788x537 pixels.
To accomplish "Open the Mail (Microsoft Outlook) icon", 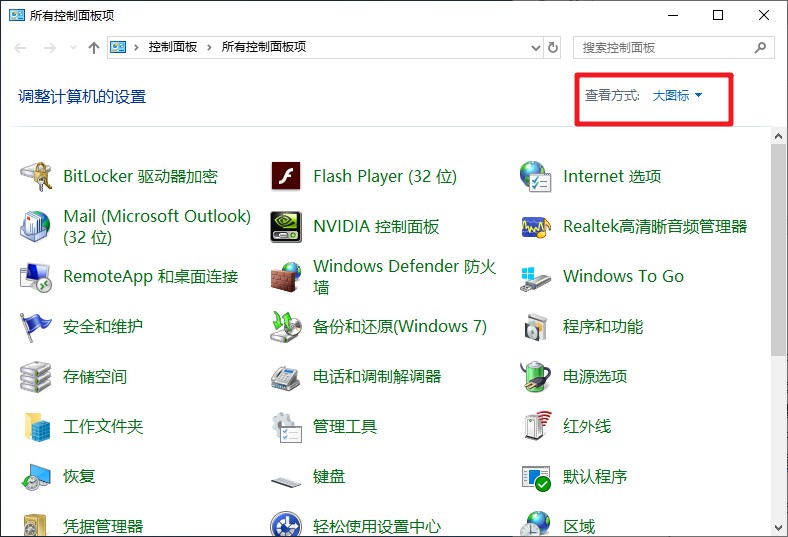I will pyautogui.click(x=35, y=227).
